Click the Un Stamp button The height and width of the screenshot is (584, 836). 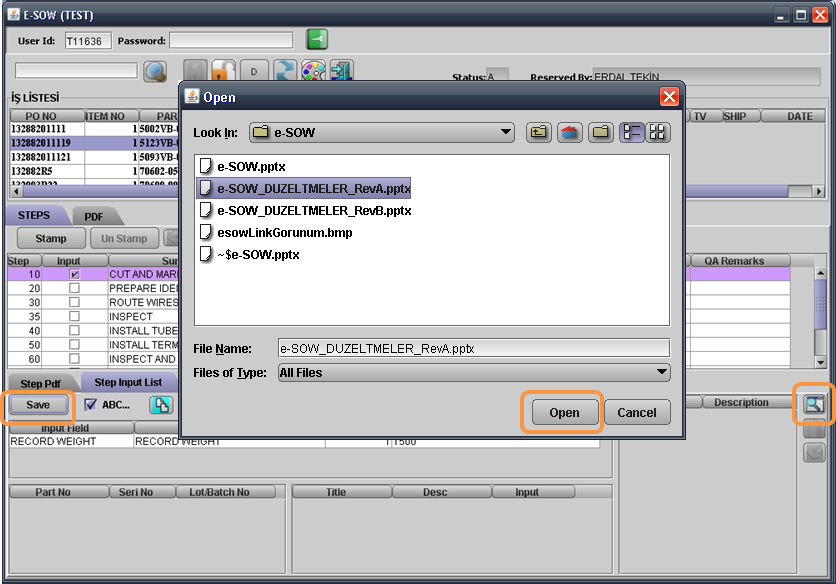(x=124, y=238)
